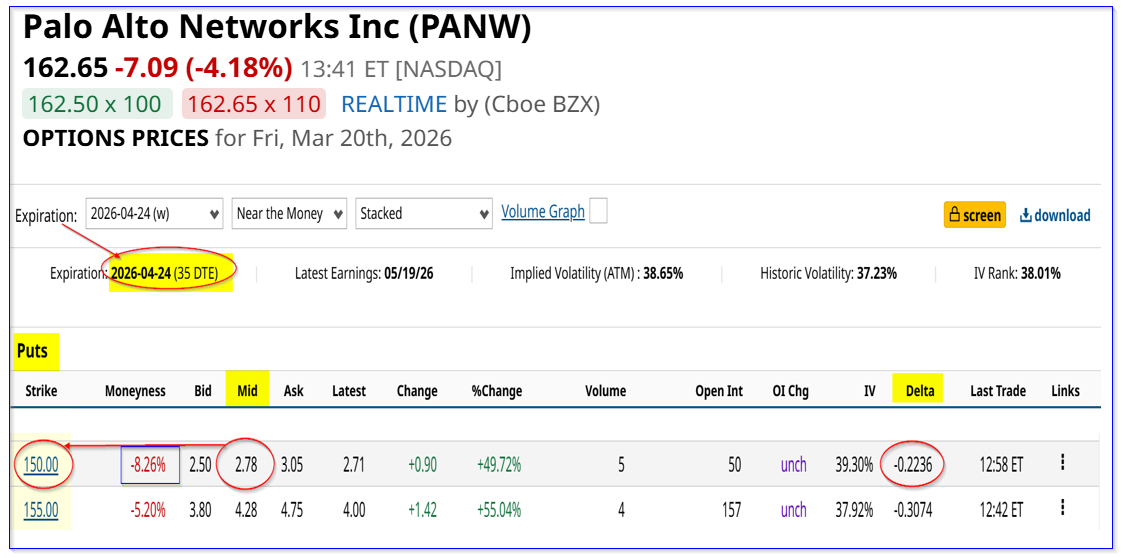Select the 155.00 strike link
The height and width of the screenshot is (558, 1123).
42,510
